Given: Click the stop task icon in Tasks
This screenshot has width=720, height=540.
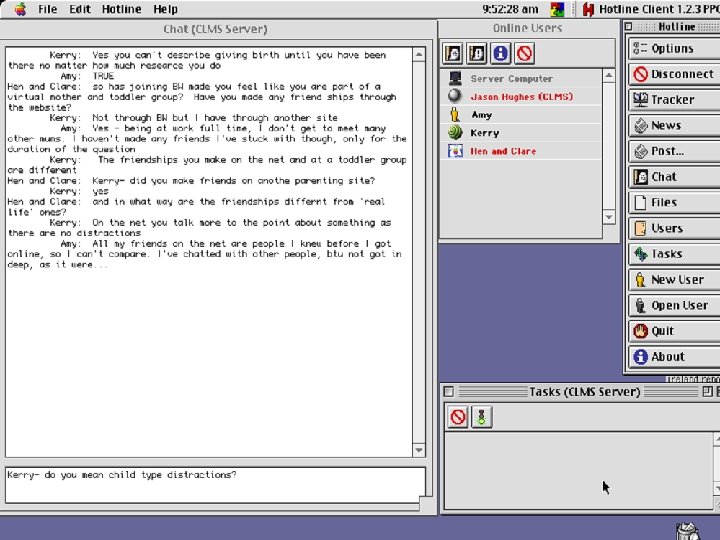Looking at the screenshot, I should click(x=457, y=417).
